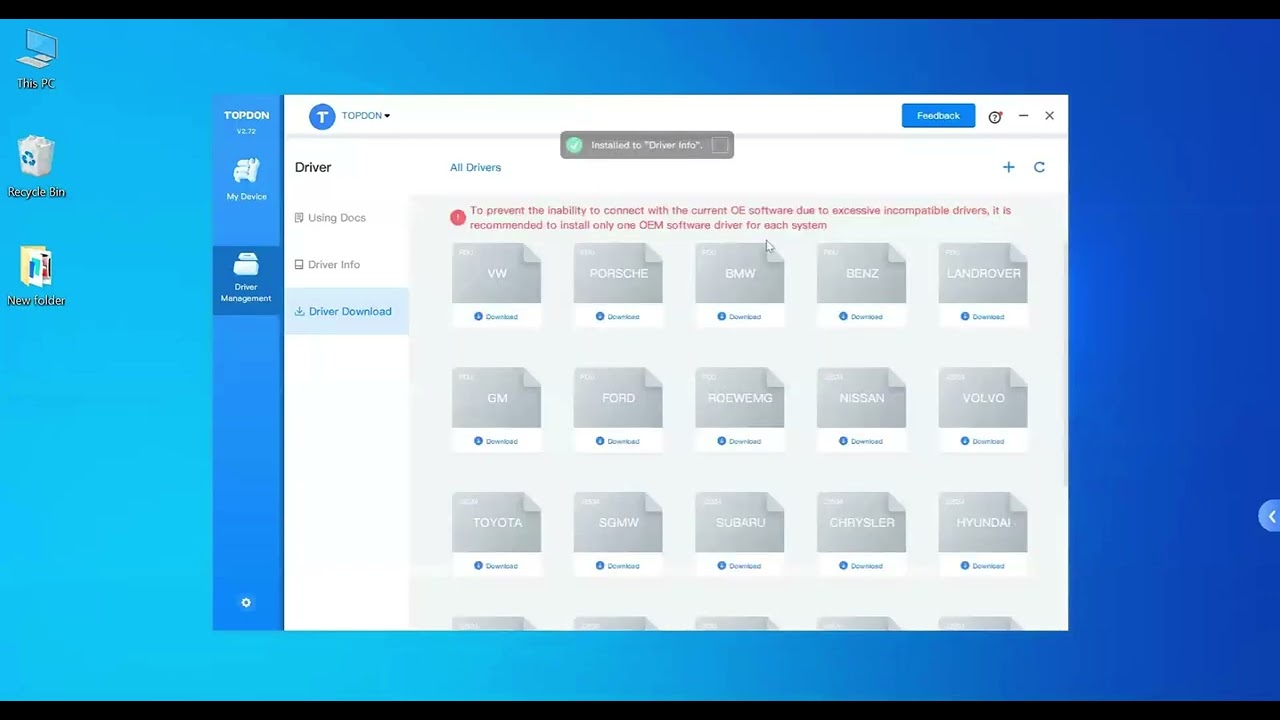Expand the blue side panel arrow

1270,517
